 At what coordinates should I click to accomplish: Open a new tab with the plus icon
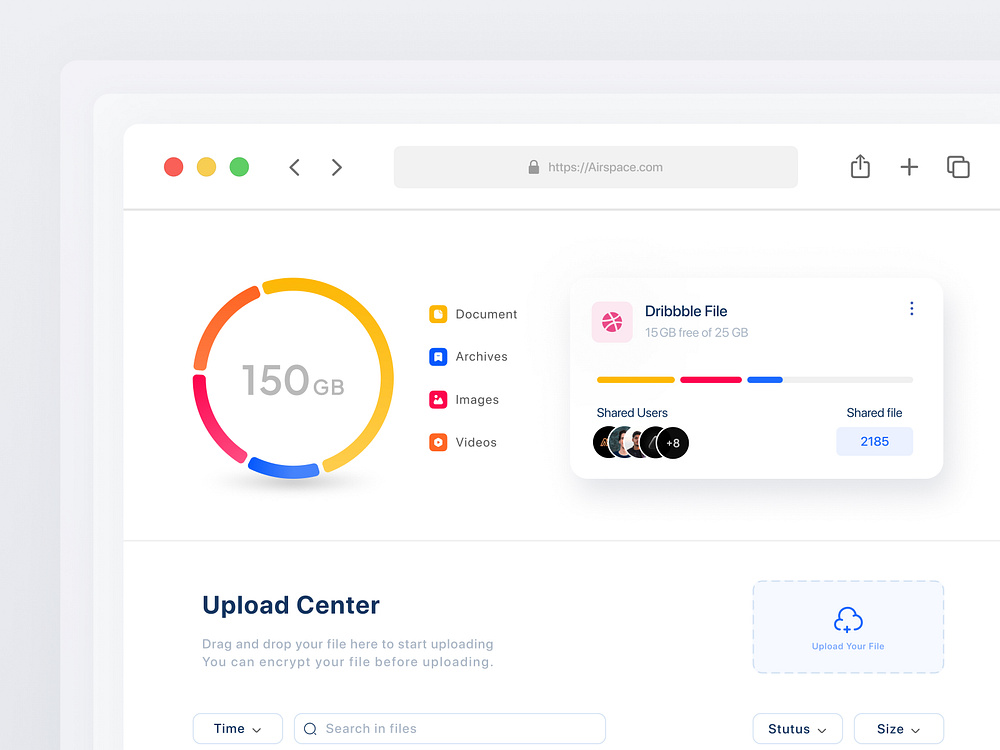click(909, 167)
